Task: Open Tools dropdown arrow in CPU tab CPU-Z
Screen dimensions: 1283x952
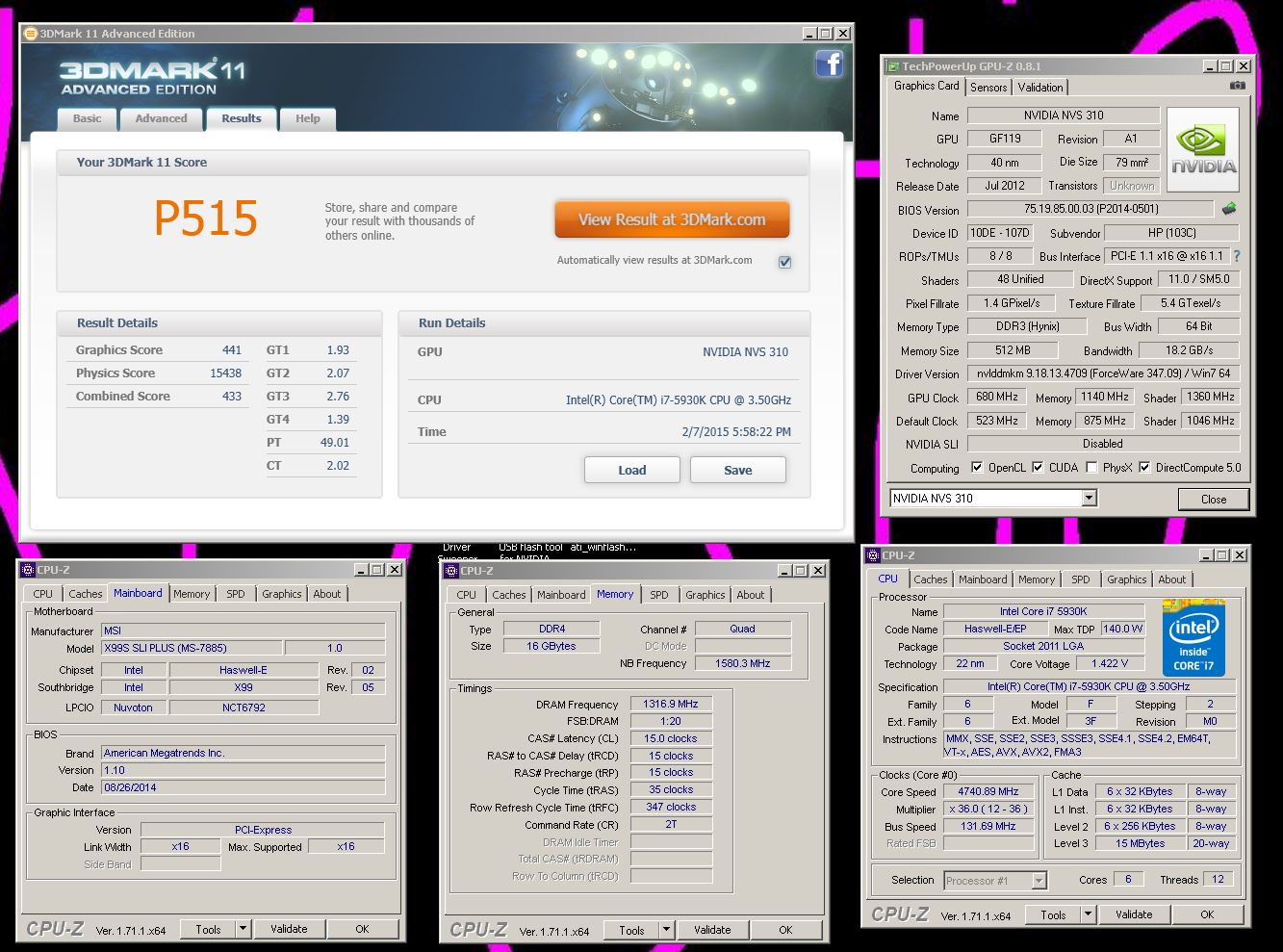Action: [1088, 914]
